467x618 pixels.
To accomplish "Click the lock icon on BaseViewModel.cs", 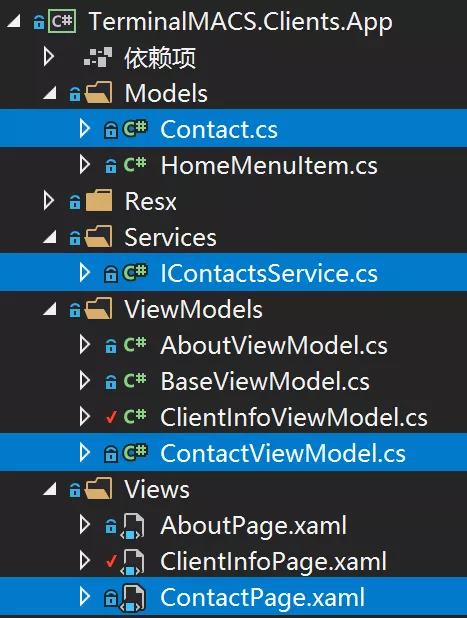I will coord(111,382).
